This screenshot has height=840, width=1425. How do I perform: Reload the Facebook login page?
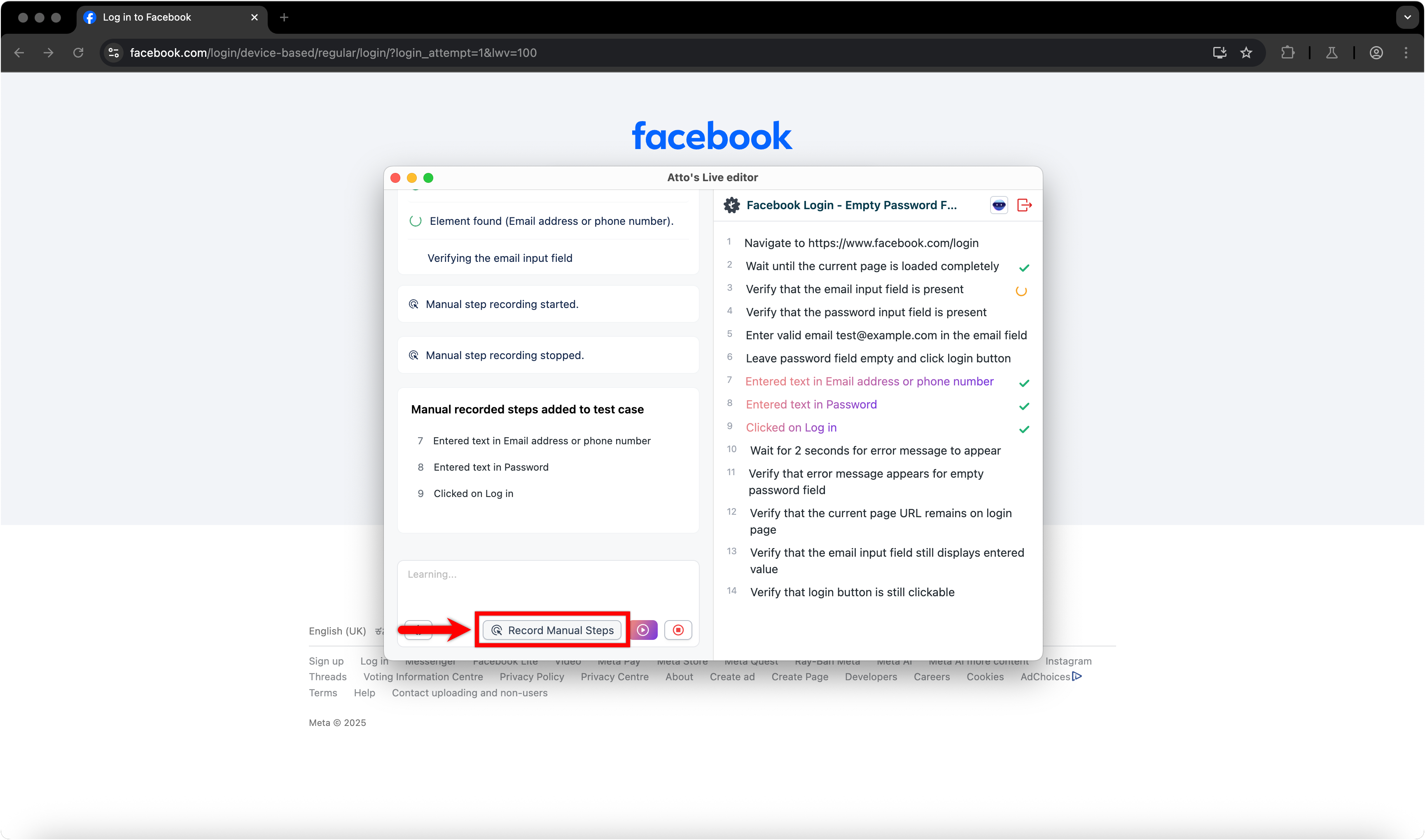point(78,53)
